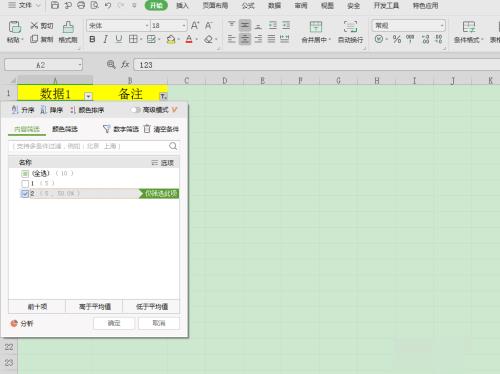Click the Cancel (取消) button
The width and height of the screenshot is (500, 374).
pos(159,323)
